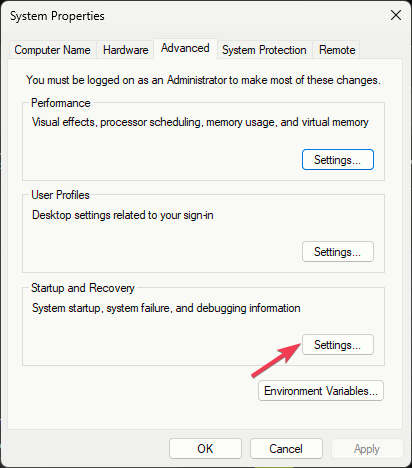Screen dimensions: 412x468
Task: Close the System Properties window
Action: point(396,15)
